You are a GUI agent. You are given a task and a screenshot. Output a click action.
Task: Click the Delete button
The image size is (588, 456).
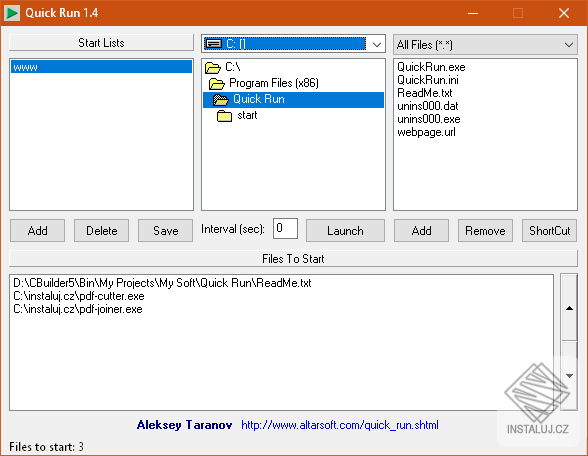pos(102,231)
